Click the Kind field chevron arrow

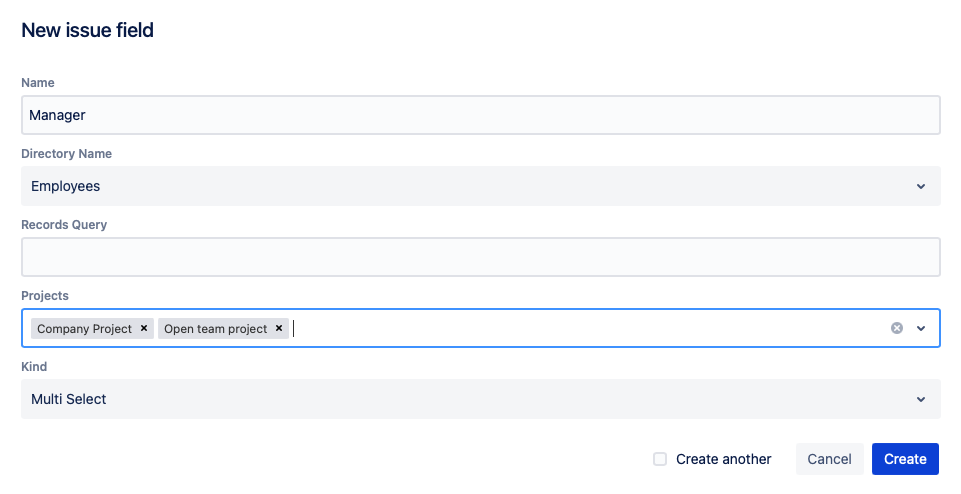pos(921,399)
